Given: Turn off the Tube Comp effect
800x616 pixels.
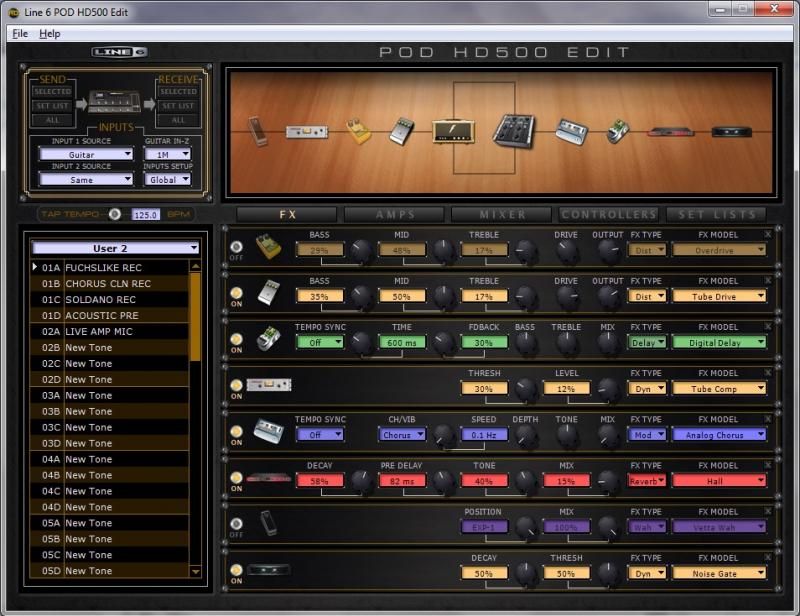Looking at the screenshot, I should [x=236, y=385].
